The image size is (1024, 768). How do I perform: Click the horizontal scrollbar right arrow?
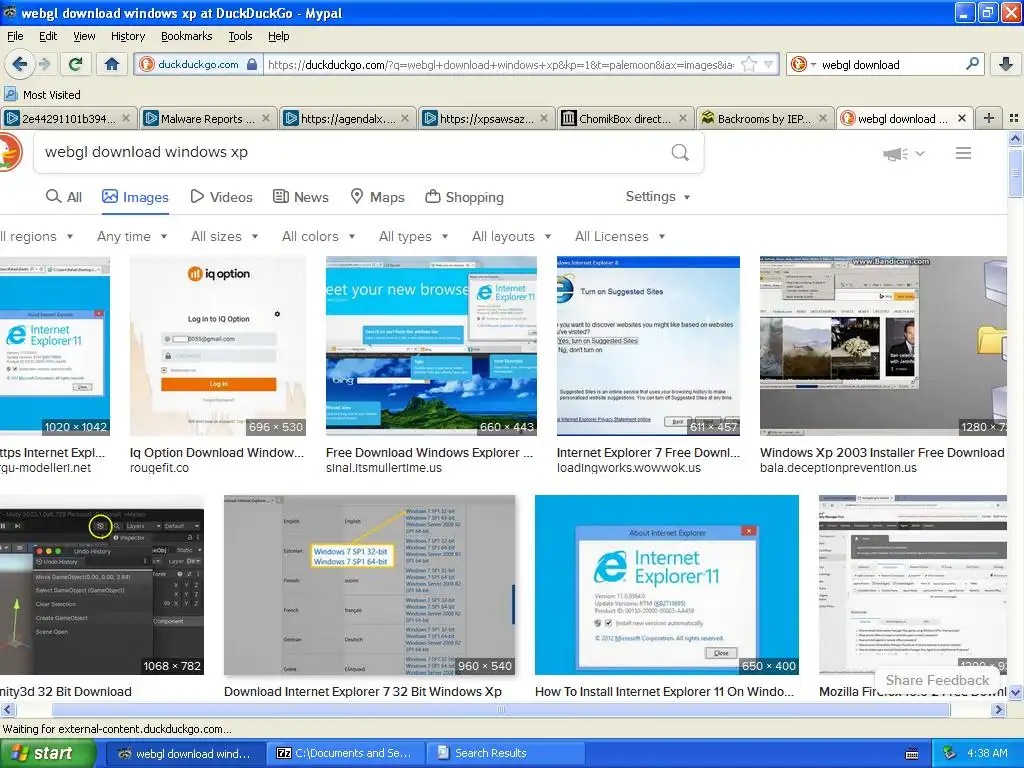point(998,709)
